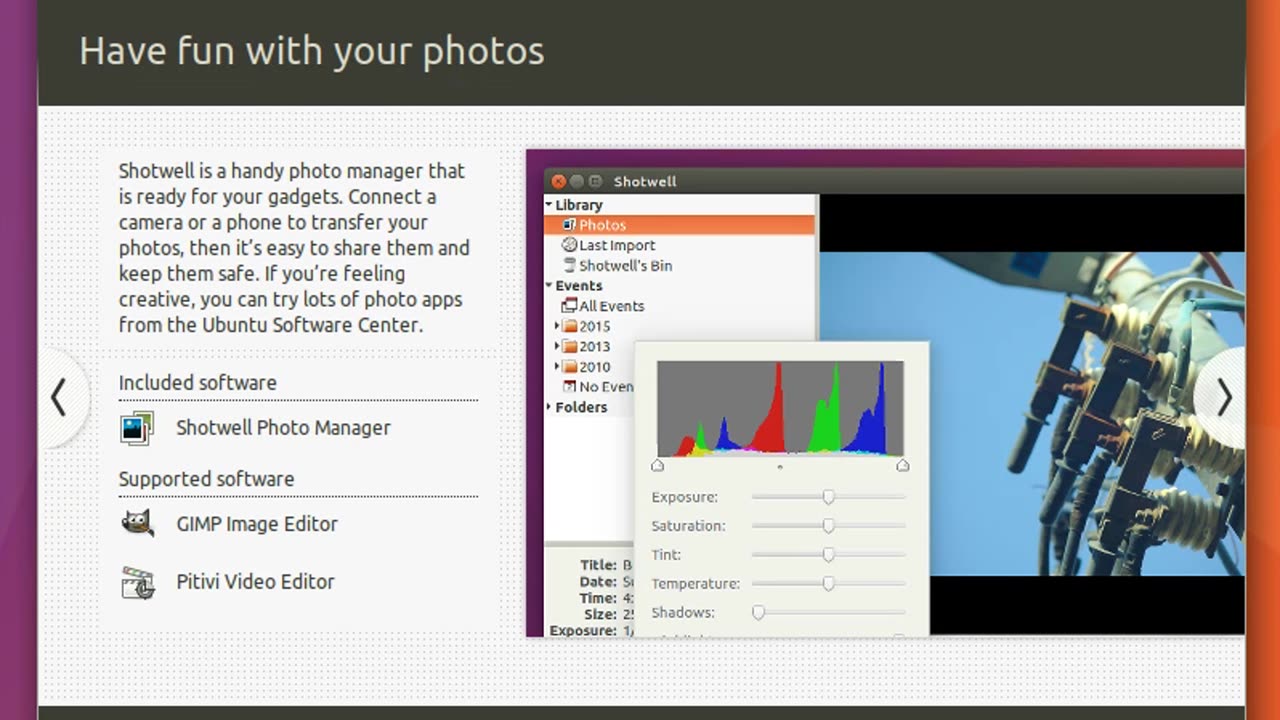Click the 2015 folder icon
Viewport: 1280px width, 720px height.
coord(570,326)
